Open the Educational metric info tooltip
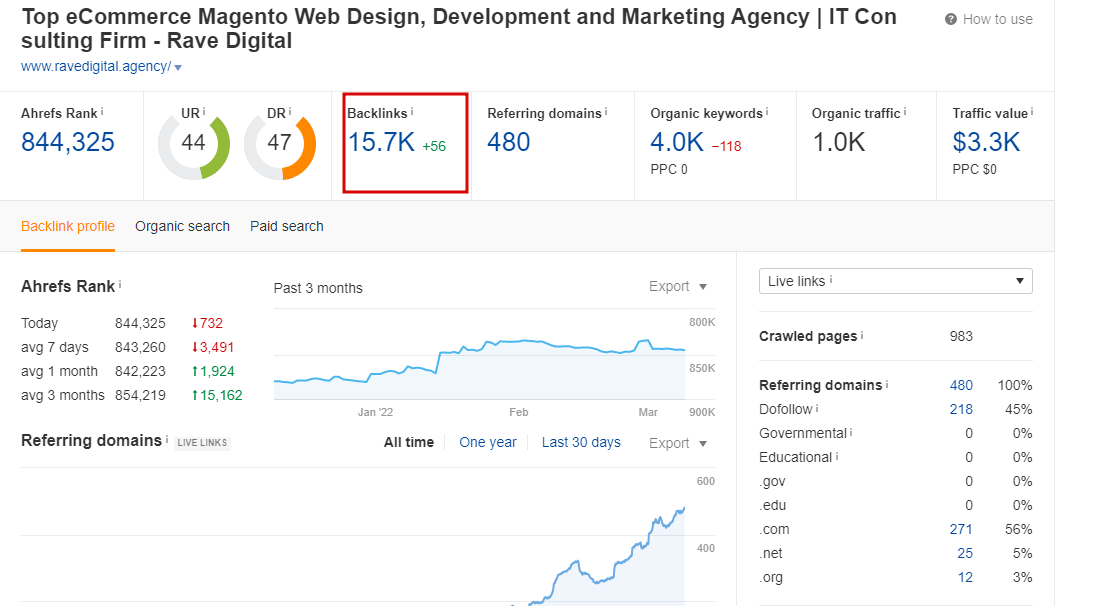The image size is (1094, 606). tap(838, 456)
